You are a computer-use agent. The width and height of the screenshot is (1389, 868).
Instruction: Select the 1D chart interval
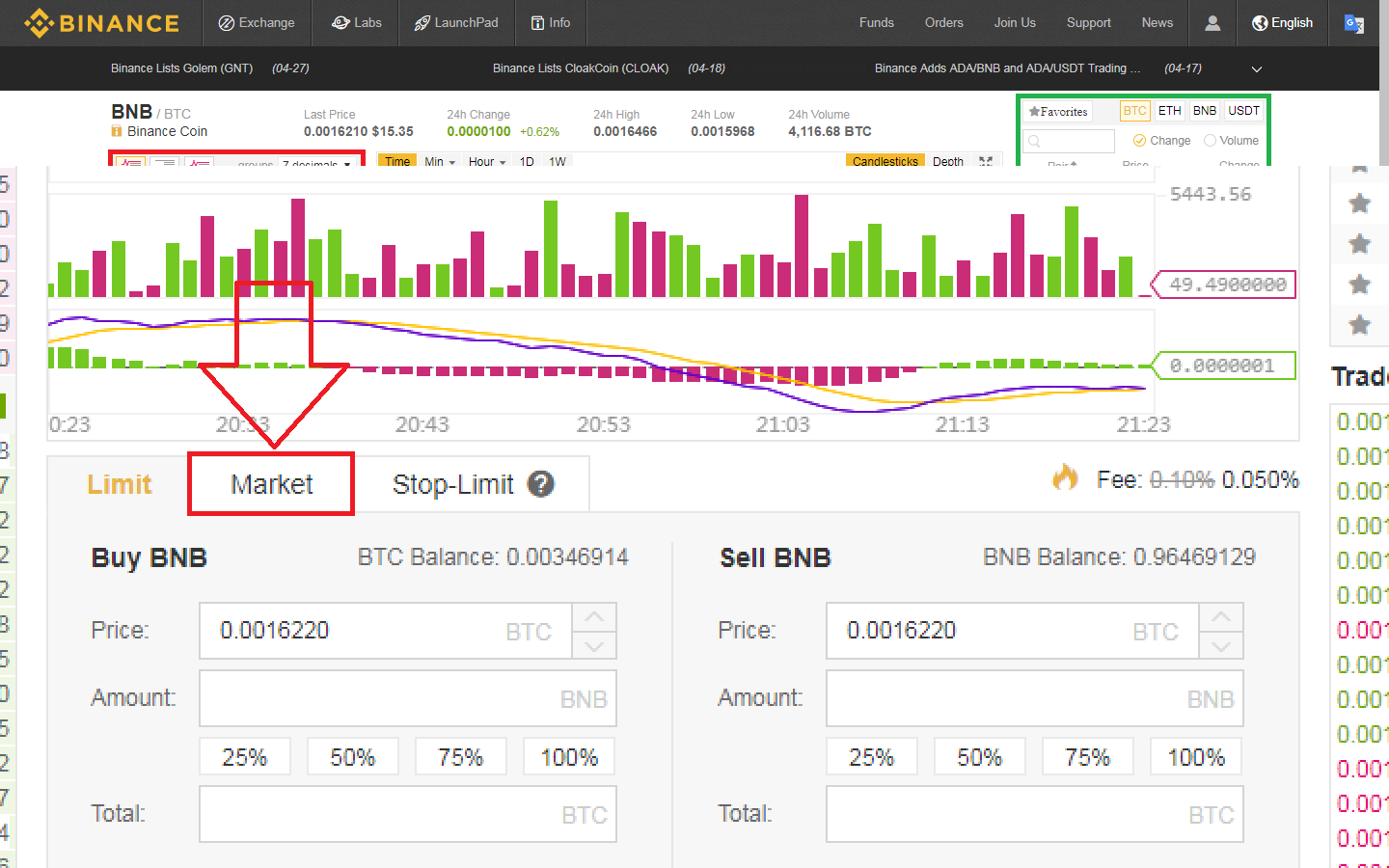[527, 161]
